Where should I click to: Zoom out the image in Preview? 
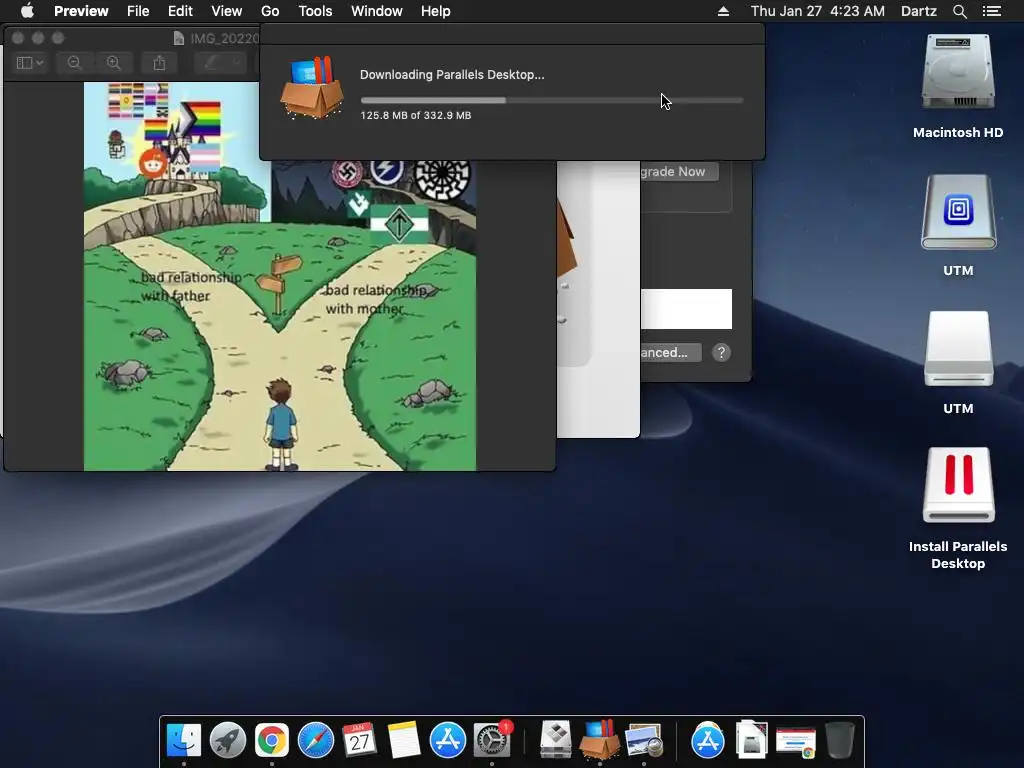74,63
